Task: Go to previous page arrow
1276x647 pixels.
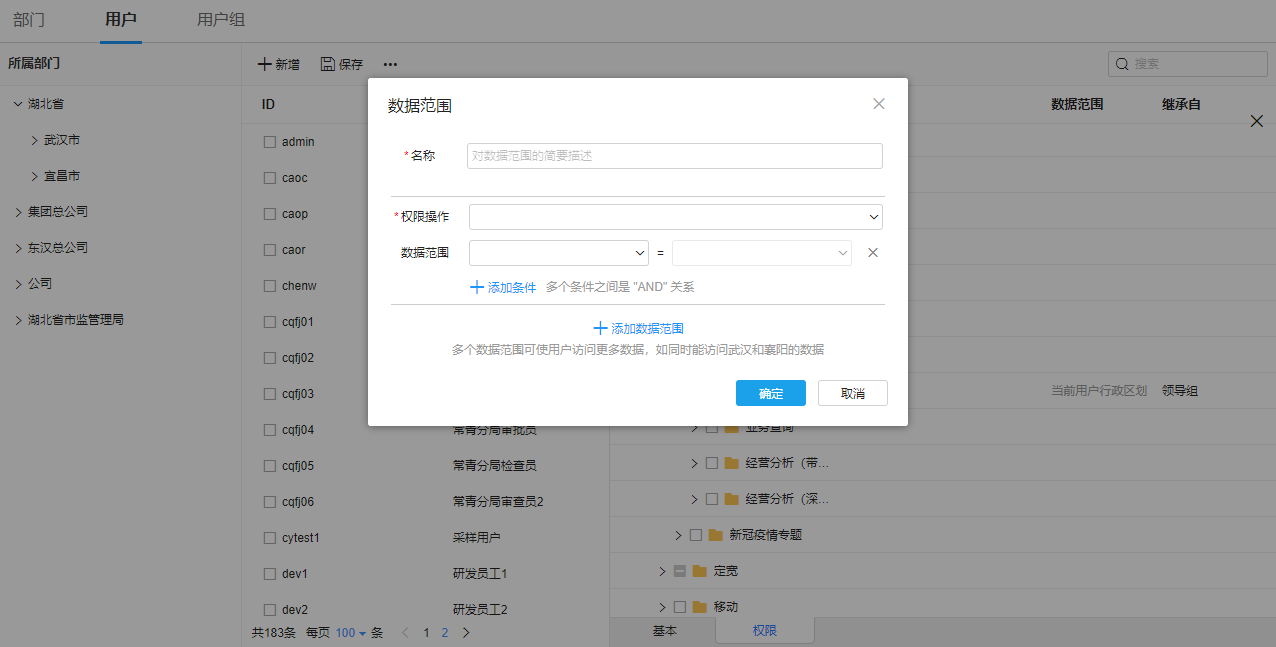Action: 405,632
